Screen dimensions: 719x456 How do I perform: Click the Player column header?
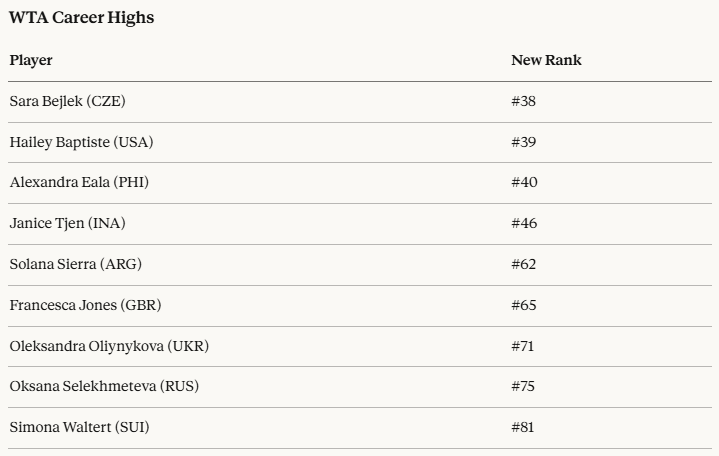tap(31, 60)
